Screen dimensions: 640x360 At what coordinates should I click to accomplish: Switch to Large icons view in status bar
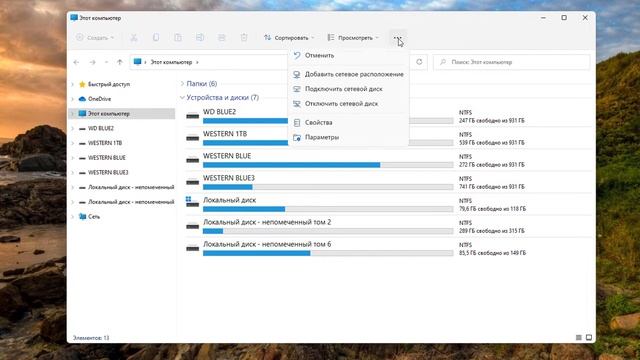589,338
